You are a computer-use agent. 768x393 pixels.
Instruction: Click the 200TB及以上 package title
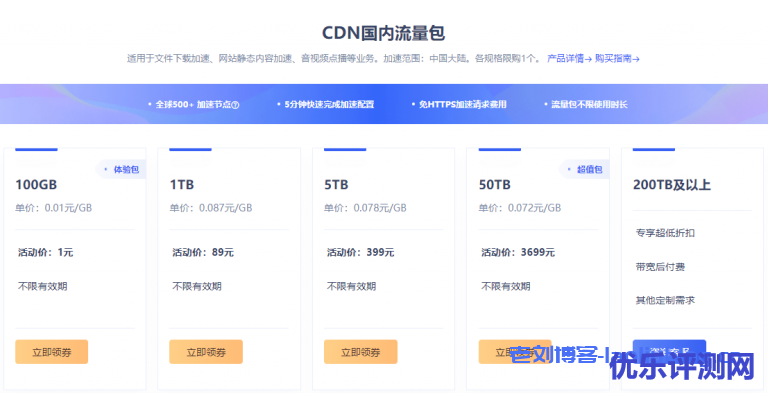pyautogui.click(x=672, y=185)
